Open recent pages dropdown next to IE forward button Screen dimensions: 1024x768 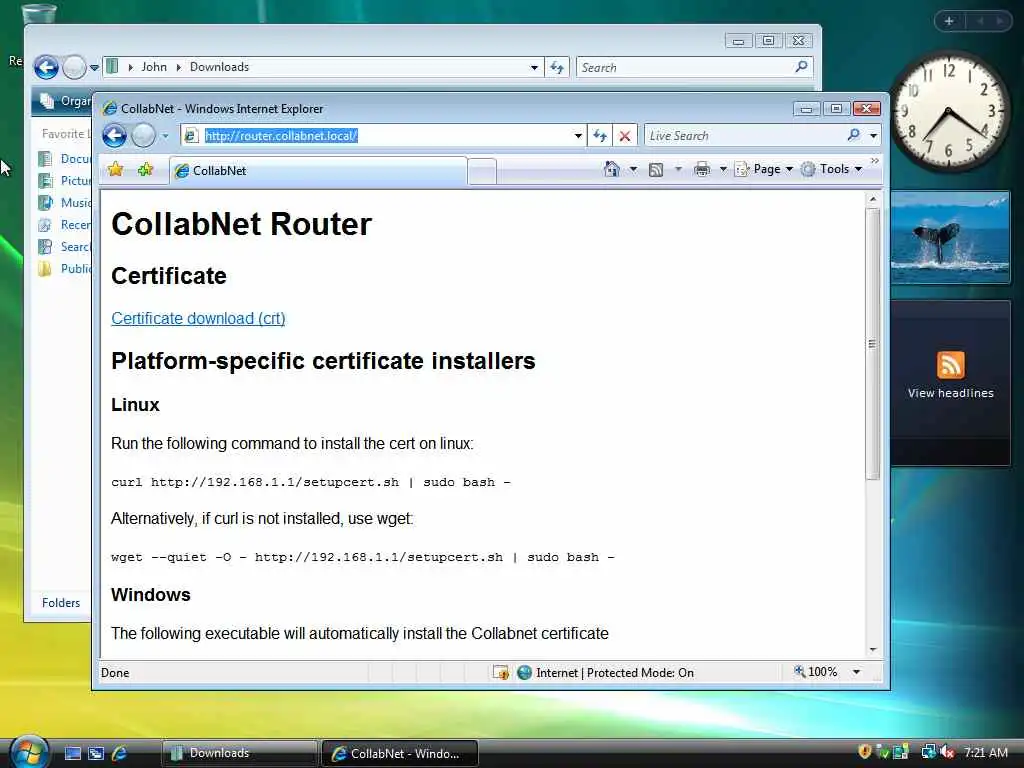[165, 136]
